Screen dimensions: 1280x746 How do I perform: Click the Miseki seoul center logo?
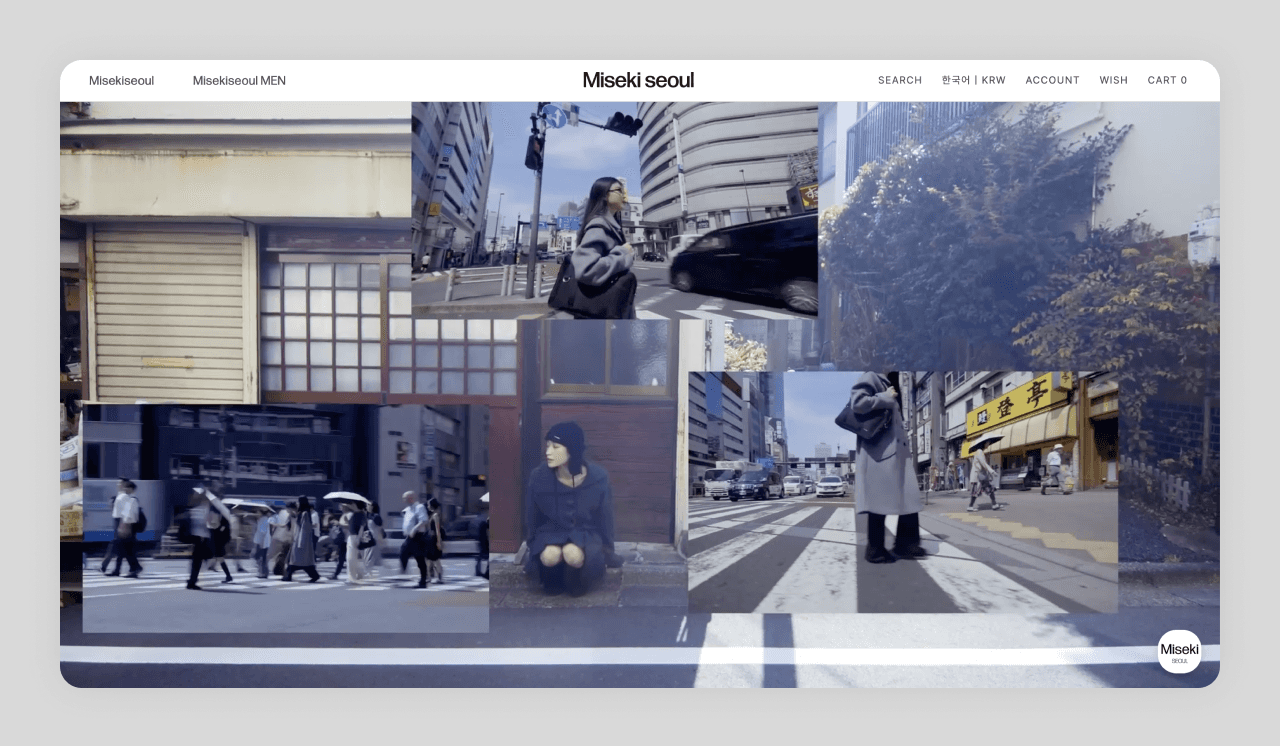click(x=638, y=80)
